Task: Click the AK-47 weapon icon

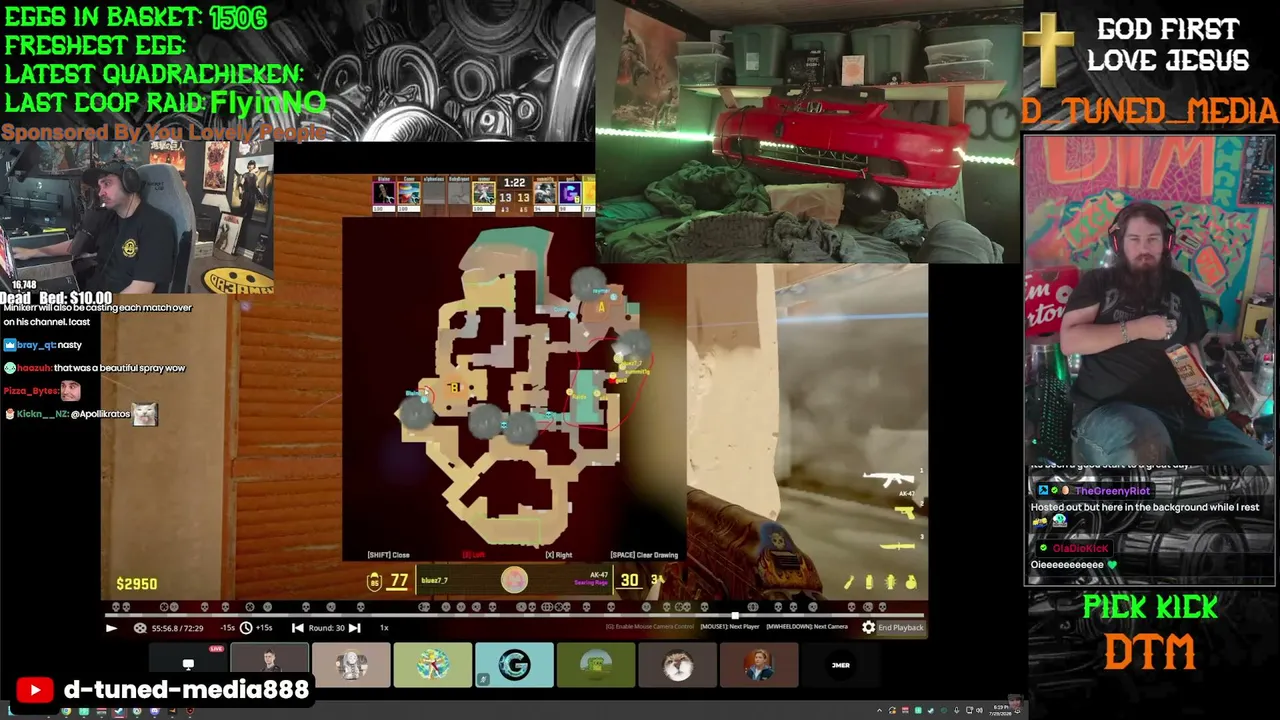Action: pyautogui.click(x=888, y=480)
